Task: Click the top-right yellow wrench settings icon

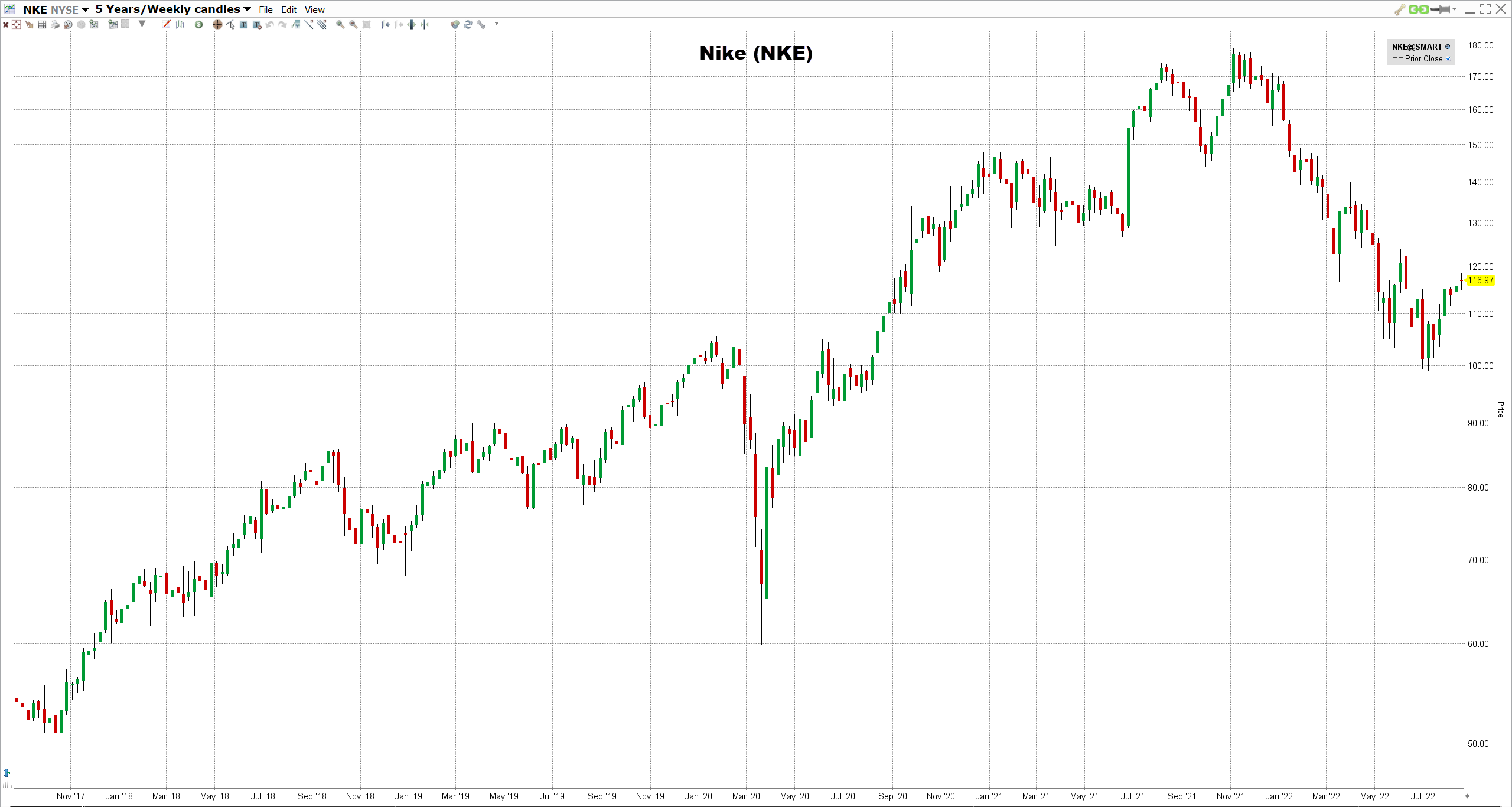Action: (1400, 9)
